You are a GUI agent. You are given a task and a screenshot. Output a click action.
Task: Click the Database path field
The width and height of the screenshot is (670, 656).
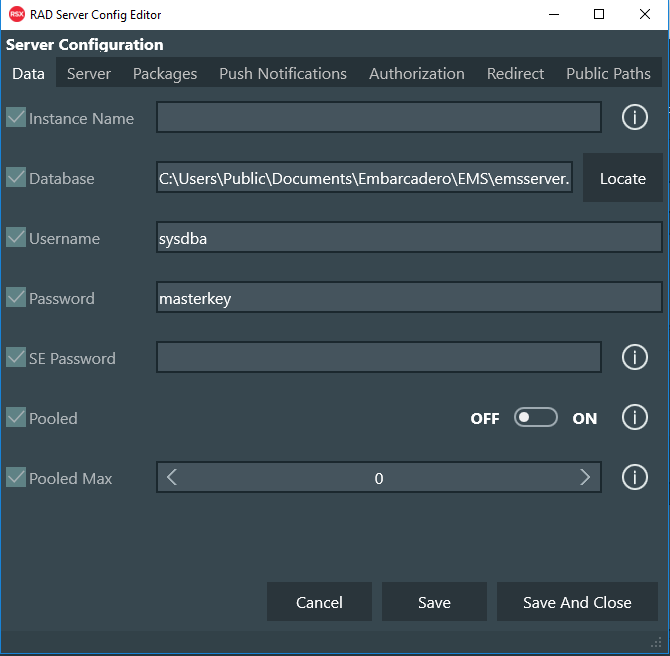(x=364, y=177)
